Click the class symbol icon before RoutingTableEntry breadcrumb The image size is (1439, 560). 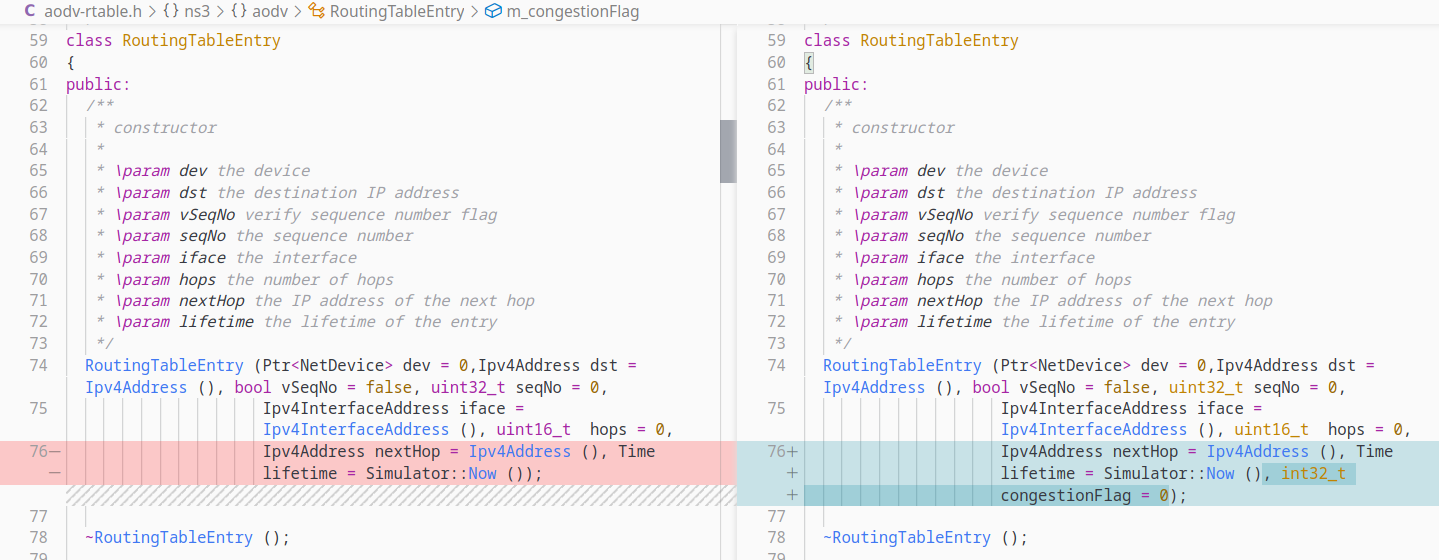coord(317,12)
